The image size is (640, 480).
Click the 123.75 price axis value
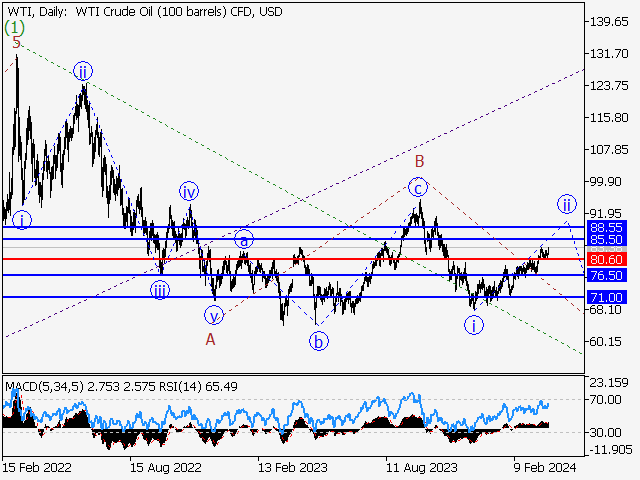(x=609, y=86)
